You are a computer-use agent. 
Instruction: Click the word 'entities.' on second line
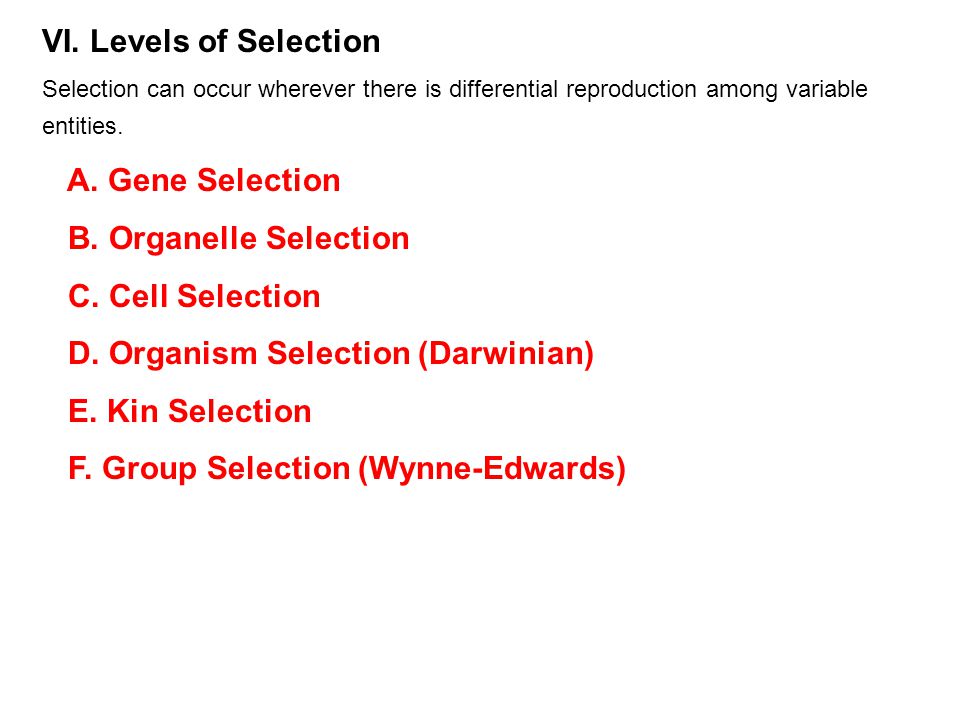(83, 126)
